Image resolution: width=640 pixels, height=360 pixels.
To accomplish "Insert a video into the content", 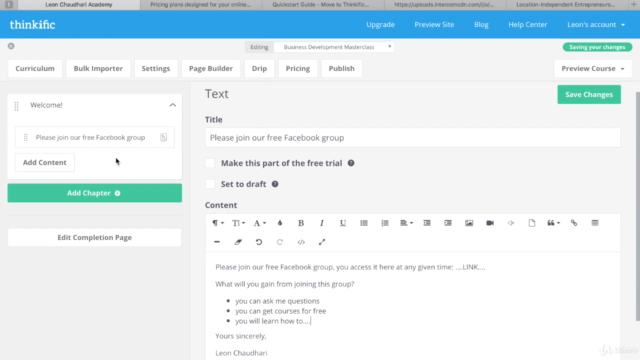I will 490,223.
